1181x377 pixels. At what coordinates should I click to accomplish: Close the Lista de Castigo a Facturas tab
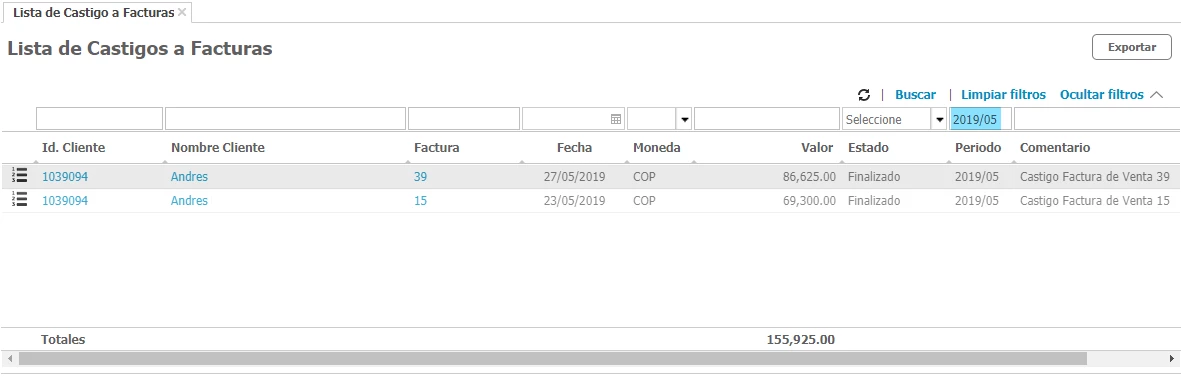pyautogui.click(x=182, y=12)
